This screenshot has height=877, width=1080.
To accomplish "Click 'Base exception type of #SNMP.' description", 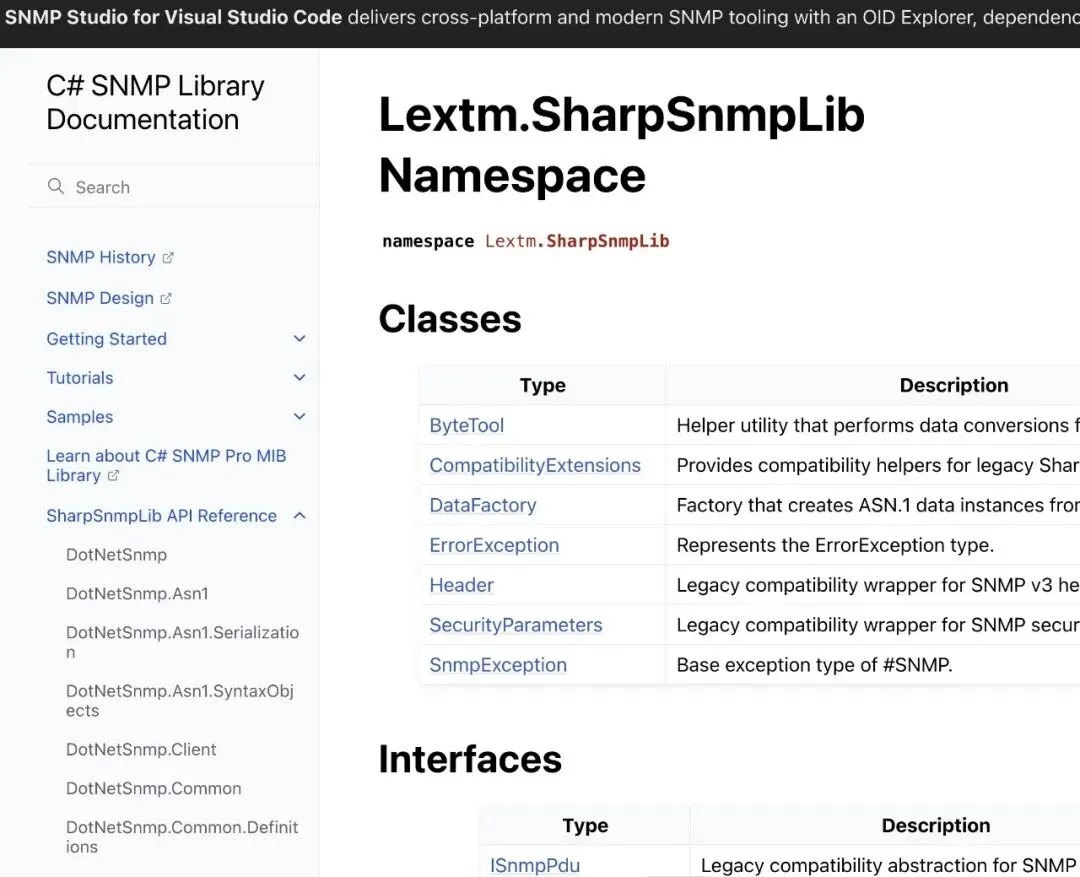I will point(815,665).
